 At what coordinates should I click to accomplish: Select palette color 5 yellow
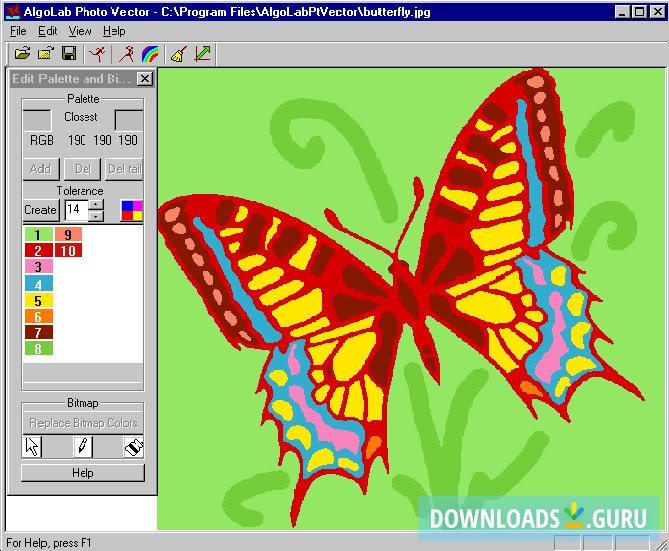click(x=38, y=300)
